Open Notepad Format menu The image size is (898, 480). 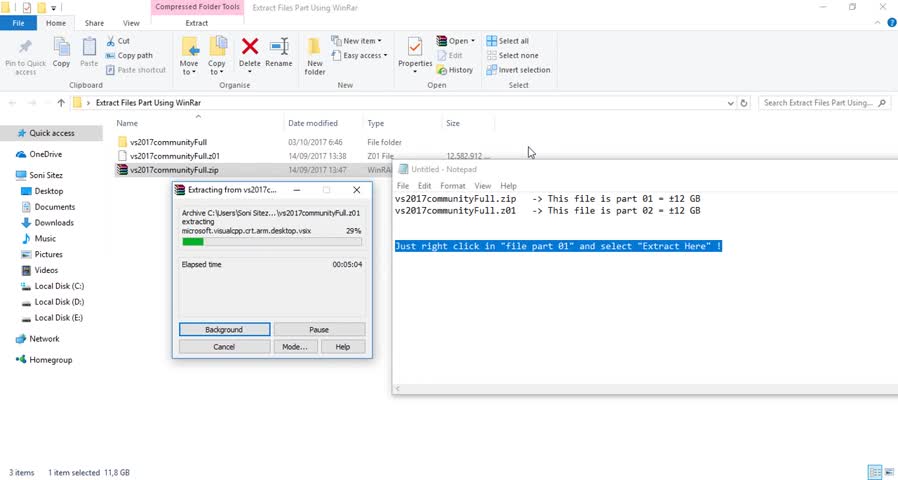[452, 186]
